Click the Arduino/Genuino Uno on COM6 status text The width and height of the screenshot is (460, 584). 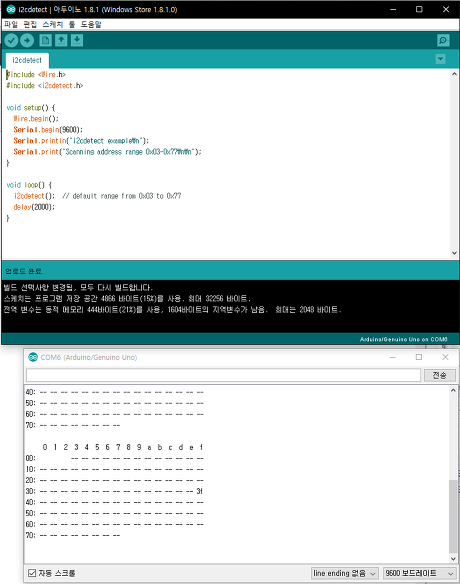[403, 339]
